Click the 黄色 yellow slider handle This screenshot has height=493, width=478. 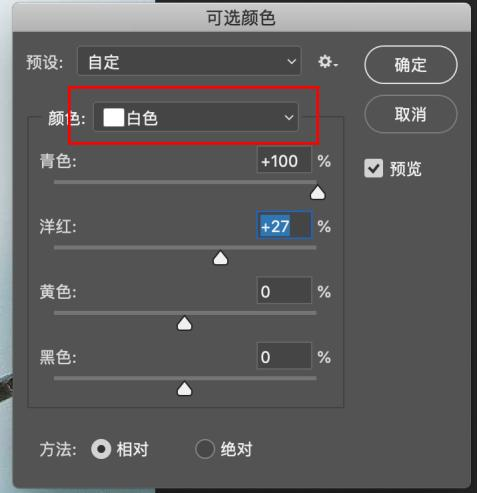coord(184,324)
